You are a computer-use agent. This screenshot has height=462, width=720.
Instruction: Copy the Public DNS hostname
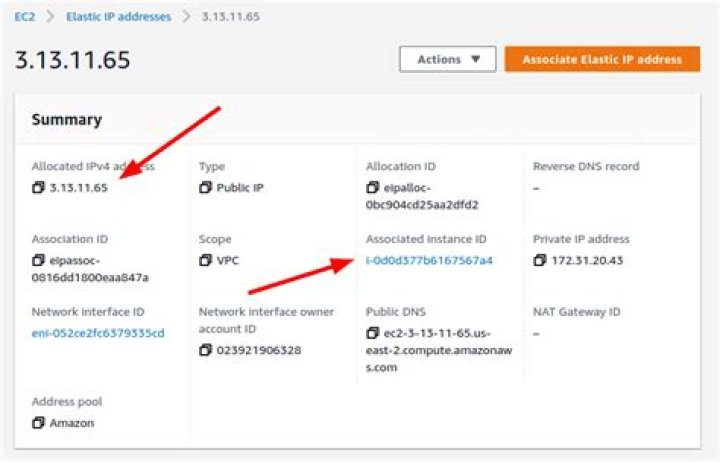coord(372,333)
